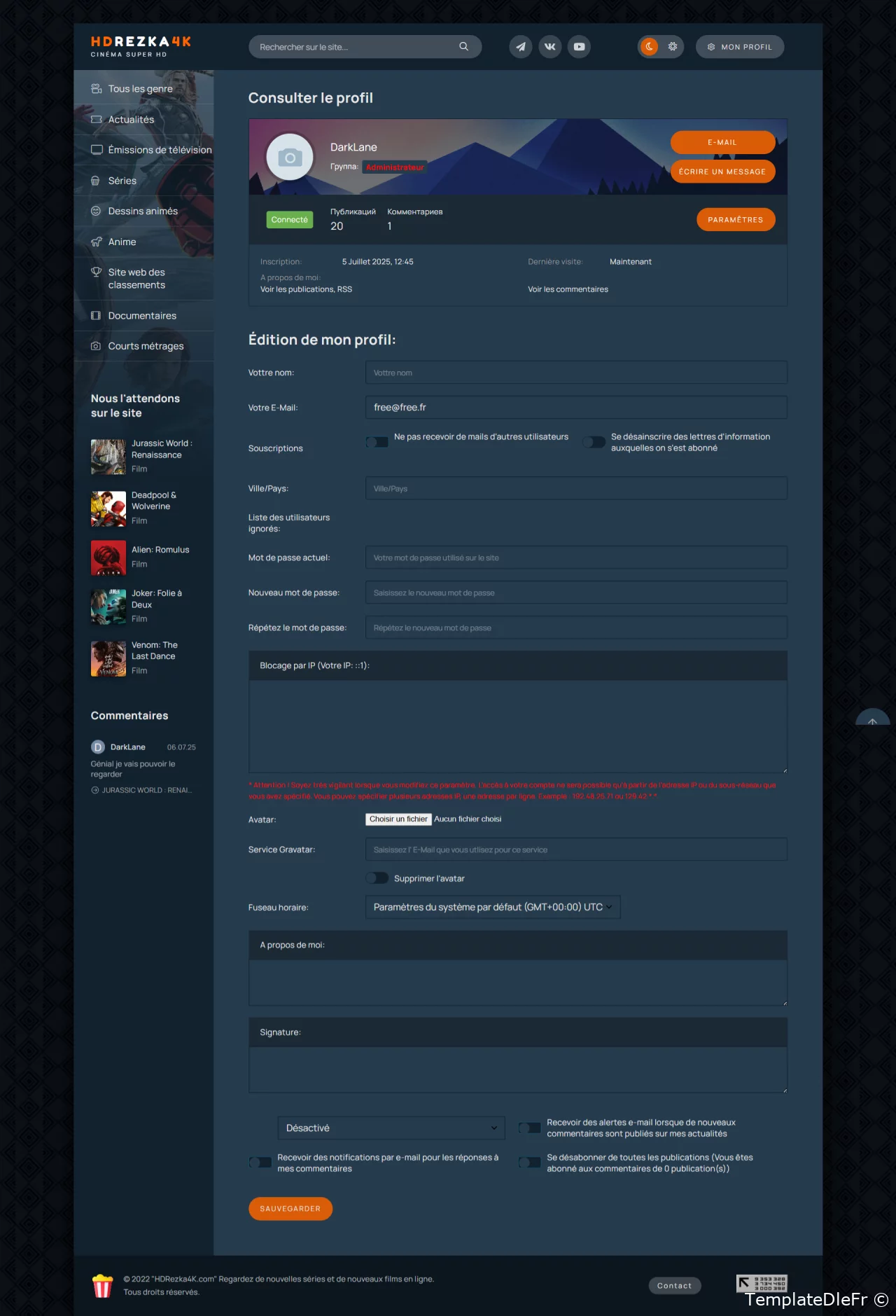Screen dimensions: 896x1316
Task: Enable the 'Supprimer l'avatar' toggle
Action: click(377, 878)
